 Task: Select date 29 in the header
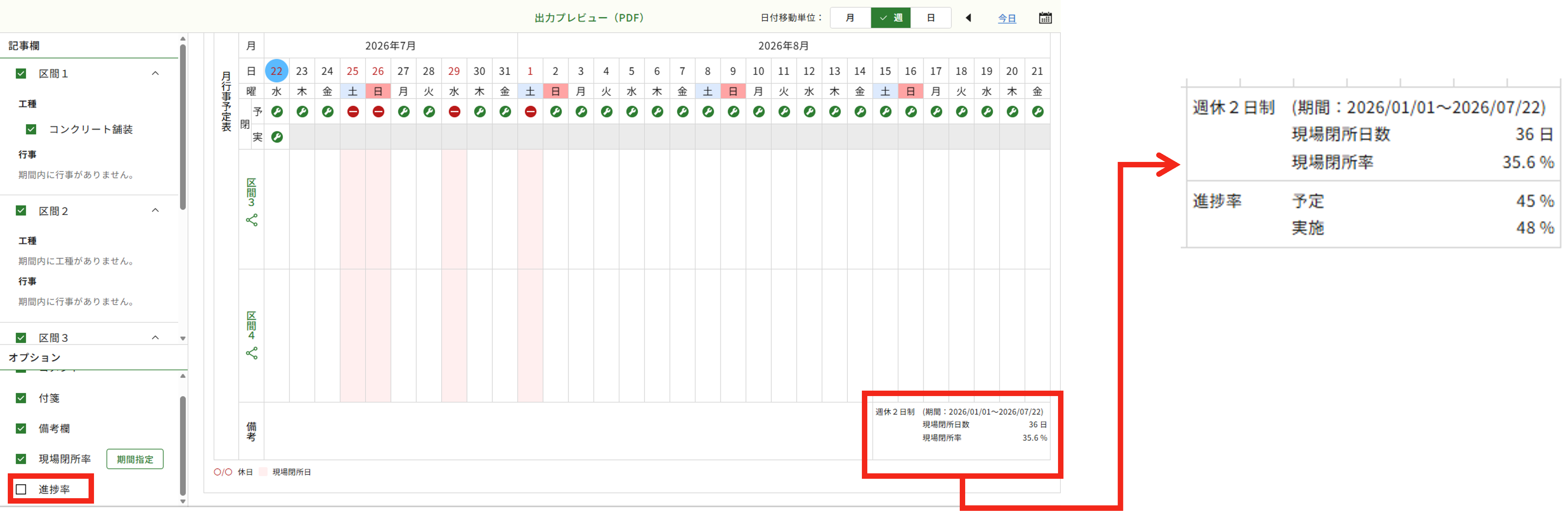click(454, 71)
